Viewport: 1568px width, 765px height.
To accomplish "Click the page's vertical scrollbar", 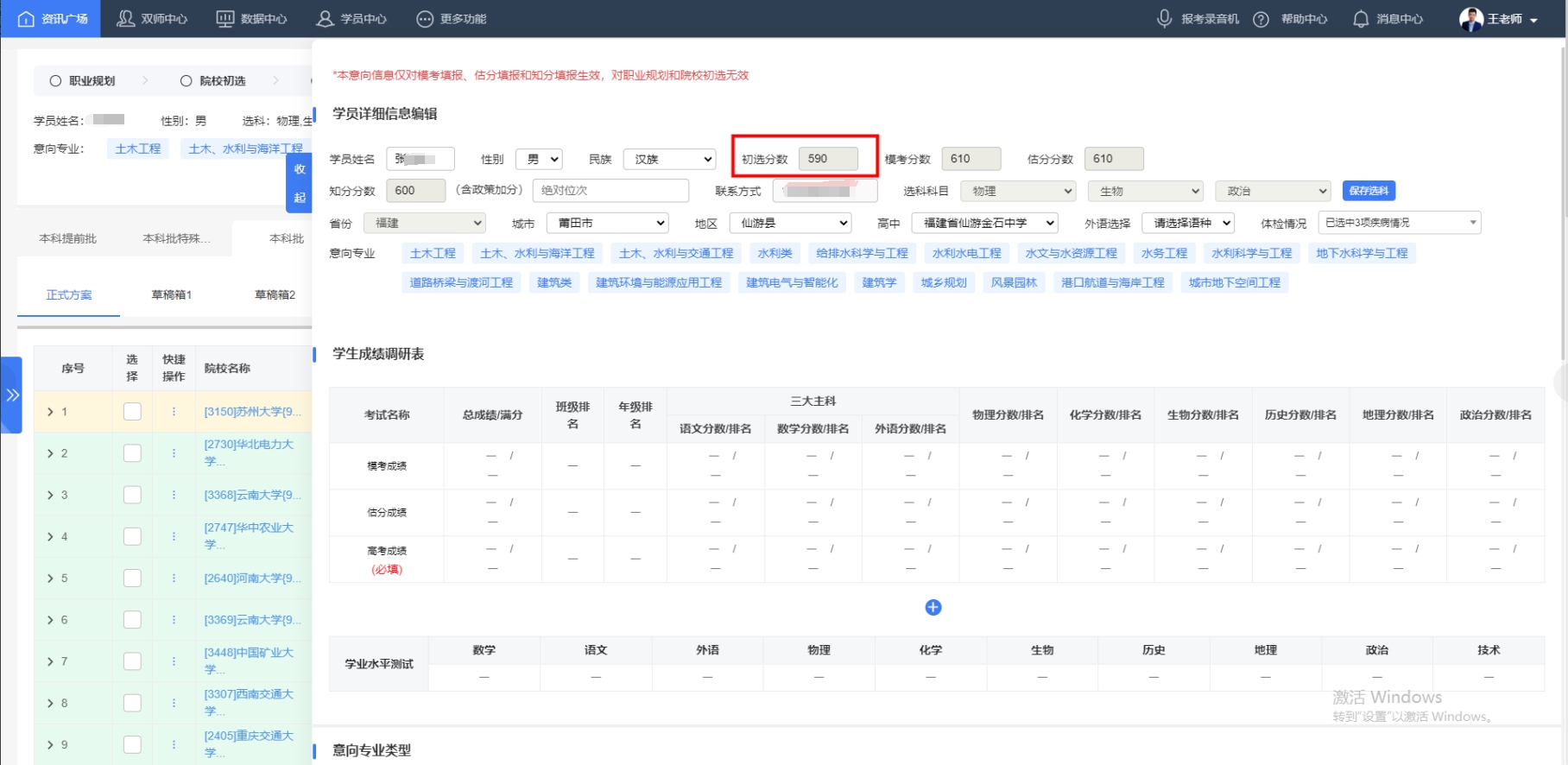I will [x=1562, y=203].
